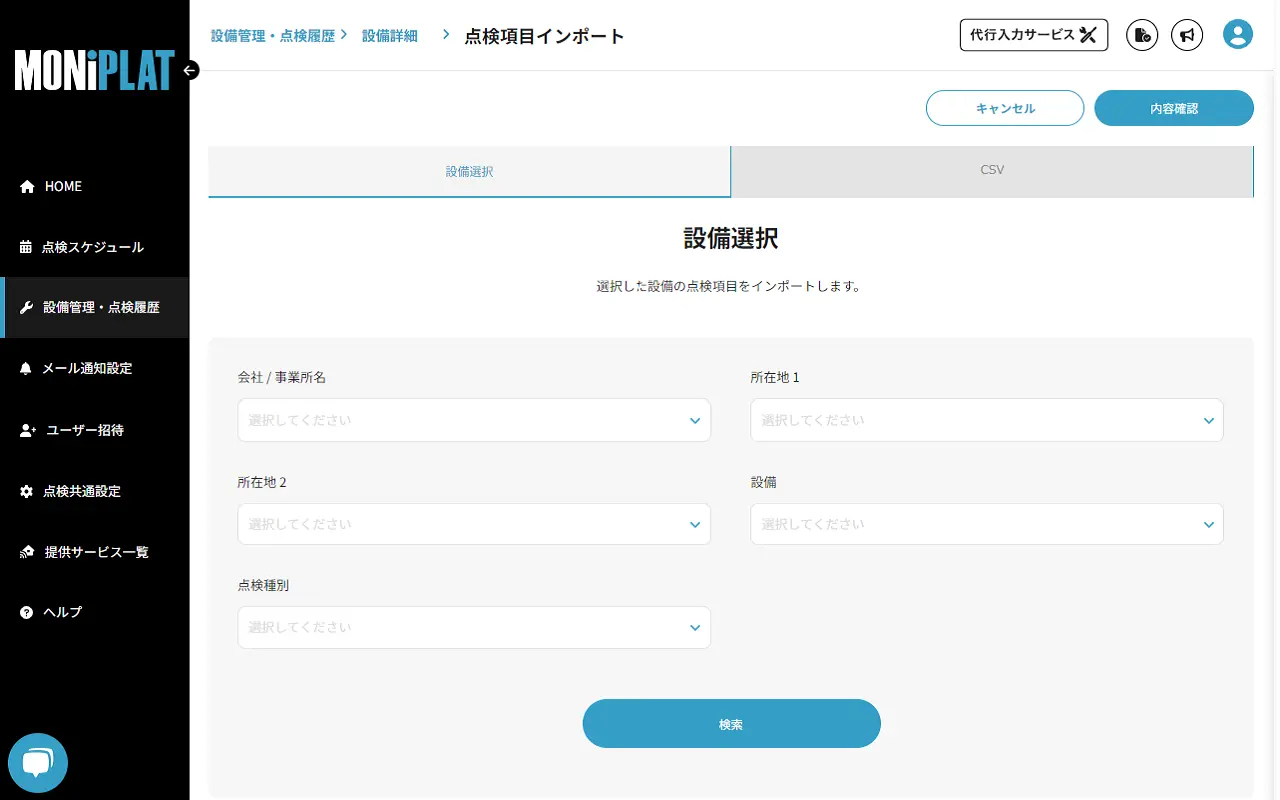Click the 内容確認 confirm button
This screenshot has width=1280, height=800.
point(1173,107)
